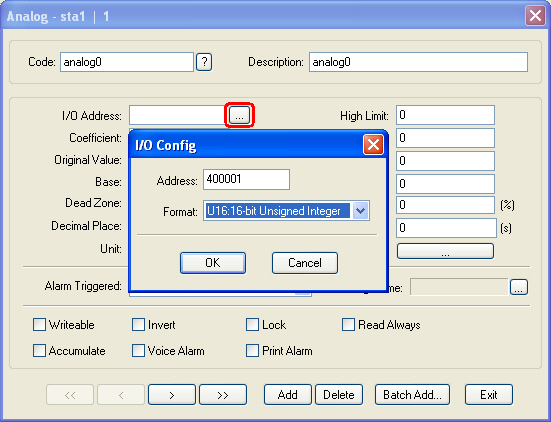Screen dimensions: 551x422
Task: Click the question mark help button beside Code
Action: pos(204,62)
